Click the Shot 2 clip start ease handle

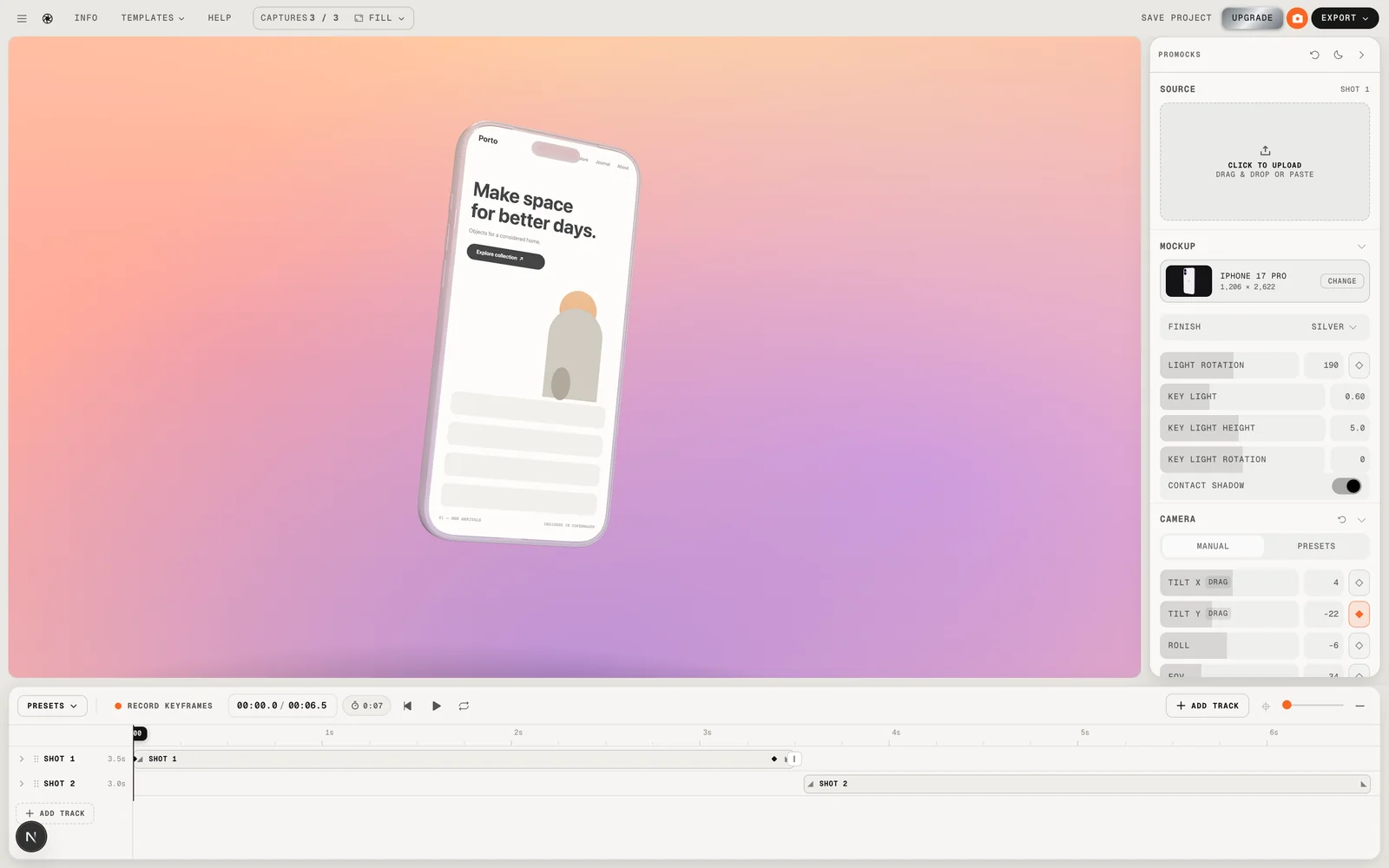click(811, 784)
